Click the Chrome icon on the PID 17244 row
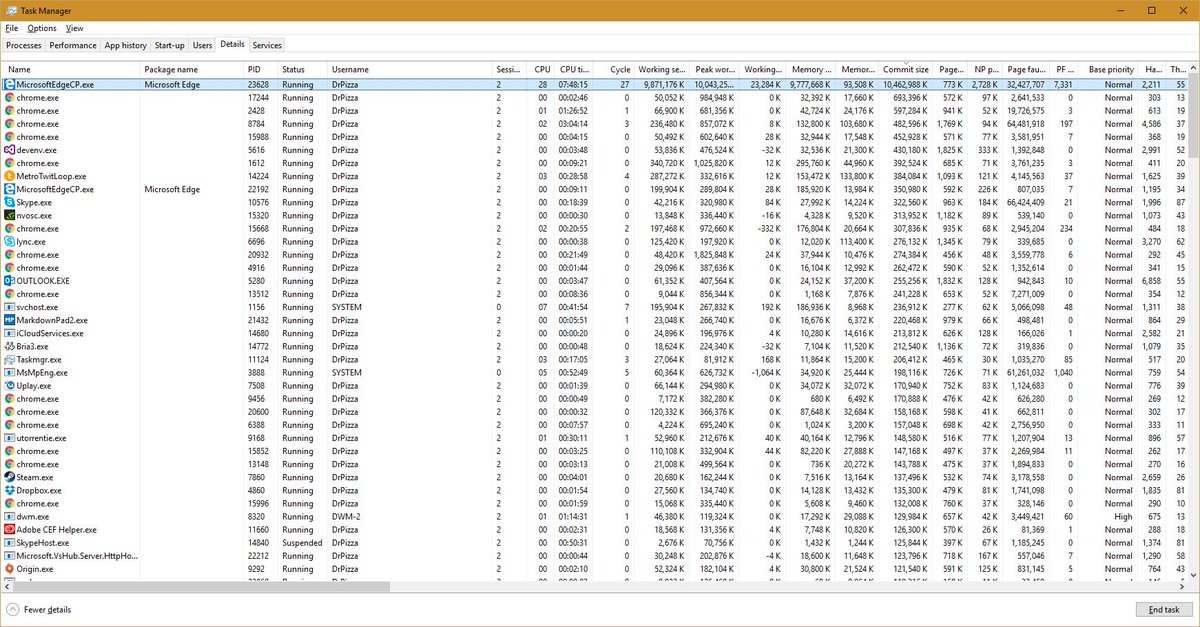The image size is (1200, 627). pos(9,98)
